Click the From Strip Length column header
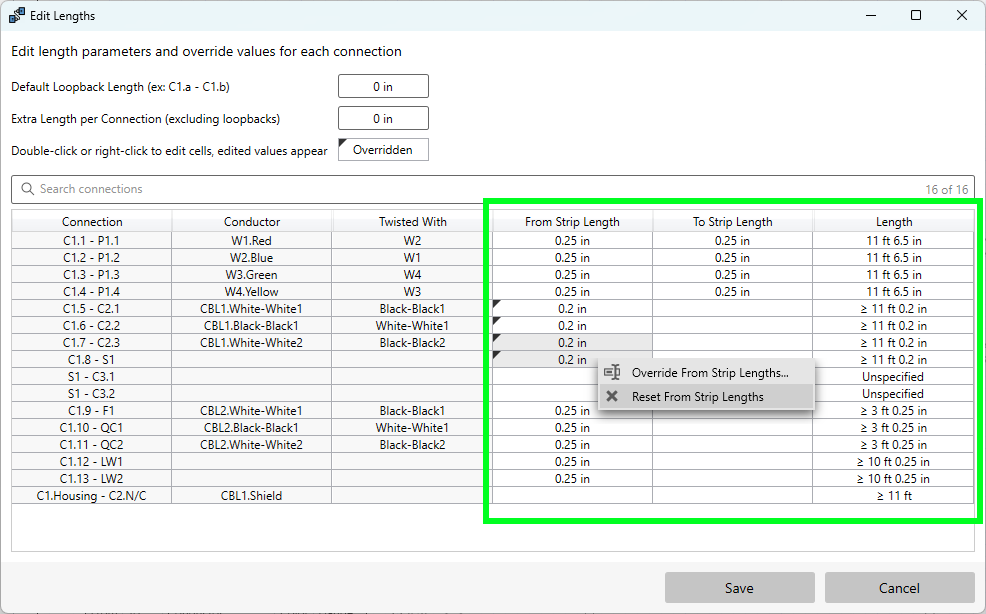986x614 pixels. [572, 221]
